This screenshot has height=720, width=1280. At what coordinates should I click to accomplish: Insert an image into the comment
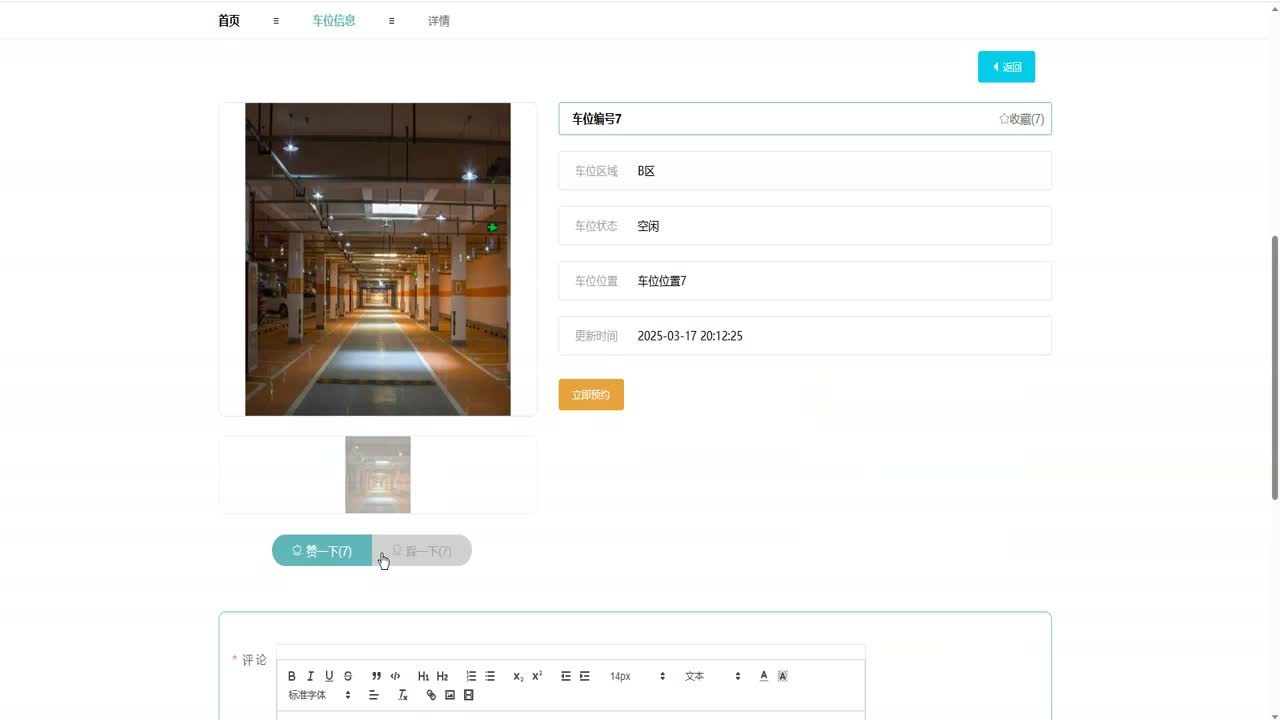[450, 695]
